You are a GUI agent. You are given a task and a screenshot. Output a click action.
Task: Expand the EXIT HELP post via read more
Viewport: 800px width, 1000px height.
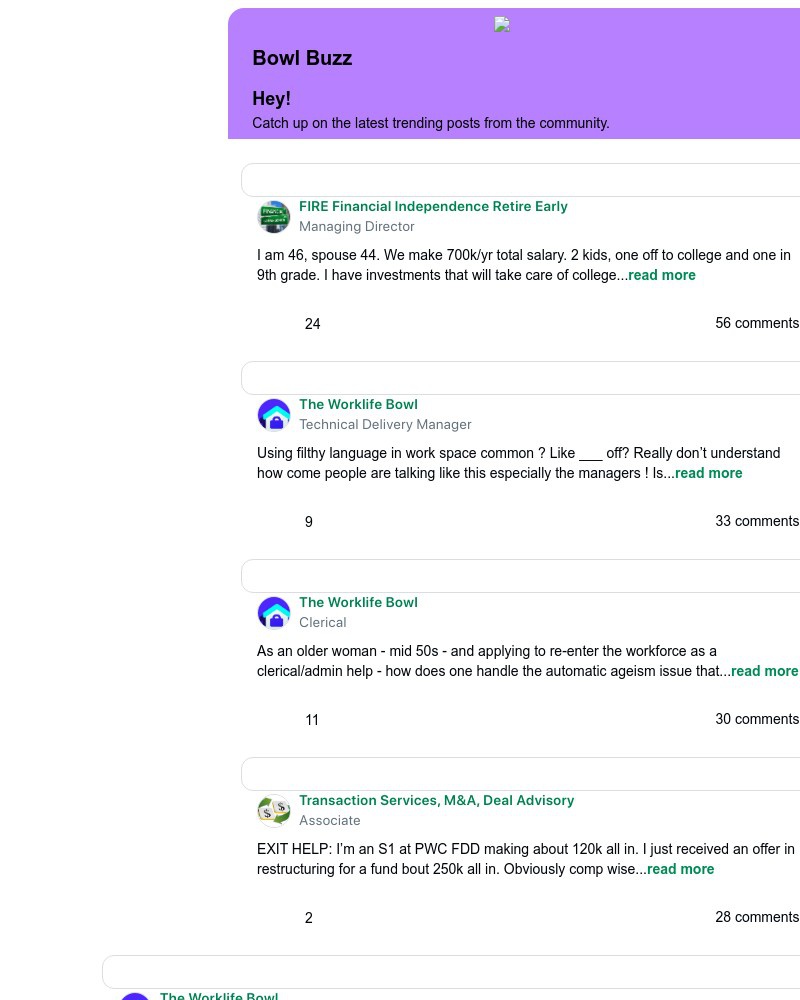[680, 869]
